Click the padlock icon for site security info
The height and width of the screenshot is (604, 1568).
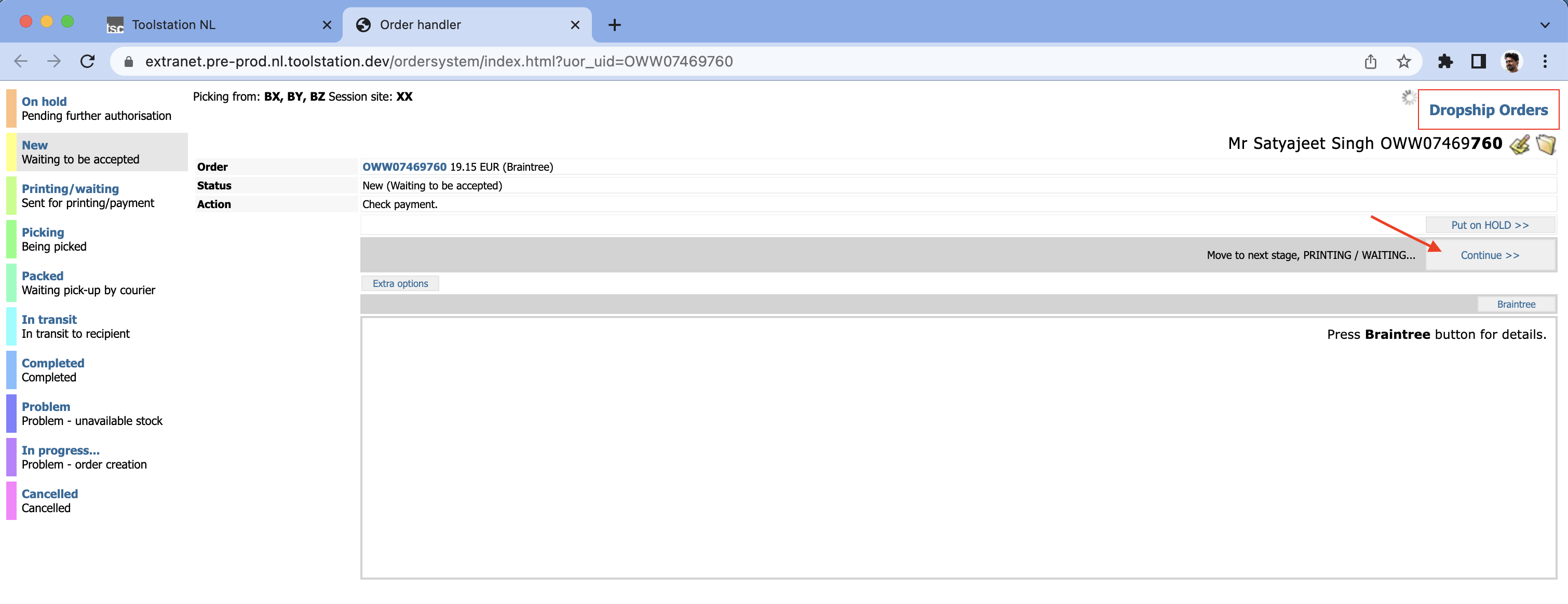(x=128, y=61)
